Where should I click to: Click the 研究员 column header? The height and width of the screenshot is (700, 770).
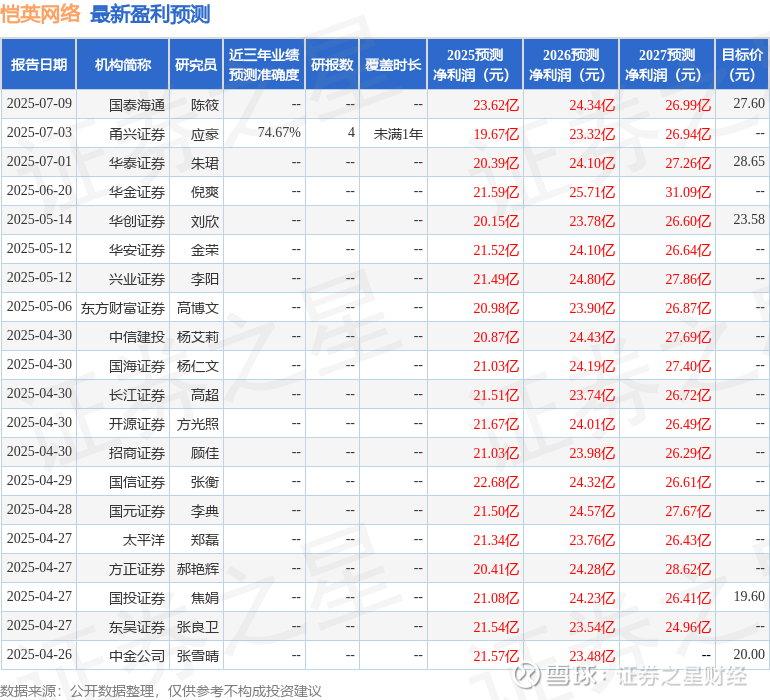[196, 64]
